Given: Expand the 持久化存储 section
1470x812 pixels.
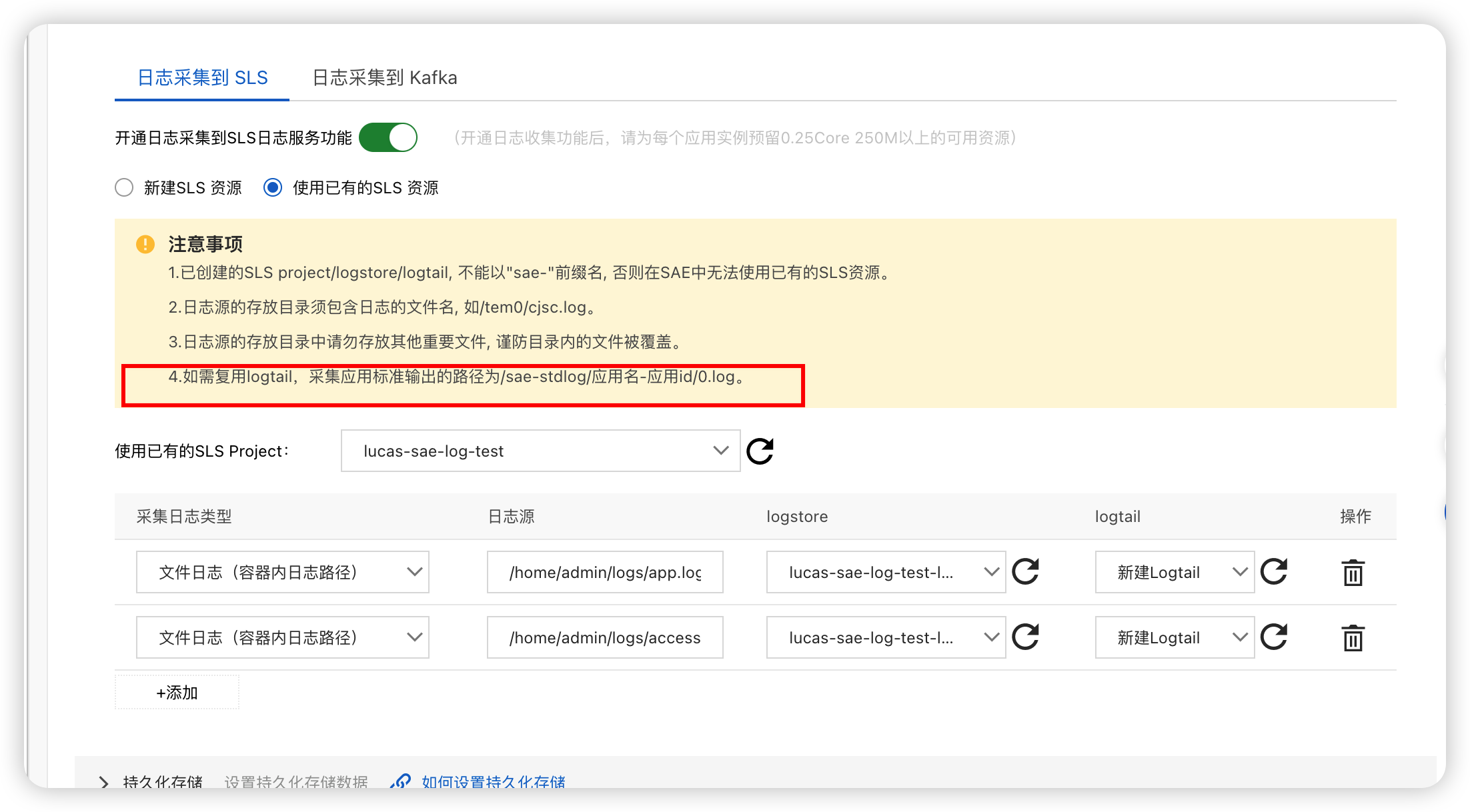Looking at the screenshot, I should coord(104,782).
